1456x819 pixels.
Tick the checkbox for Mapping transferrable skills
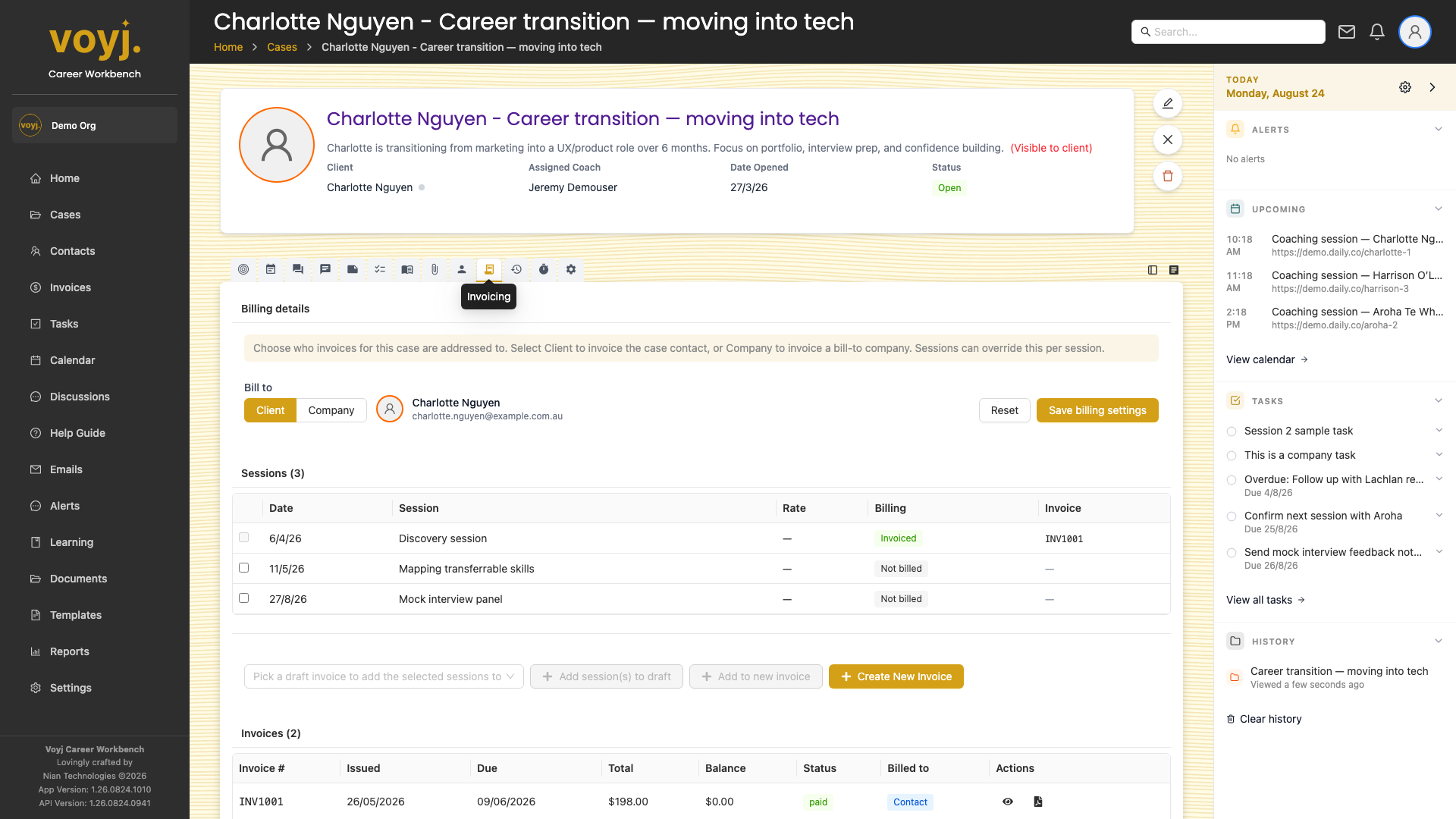(x=243, y=567)
